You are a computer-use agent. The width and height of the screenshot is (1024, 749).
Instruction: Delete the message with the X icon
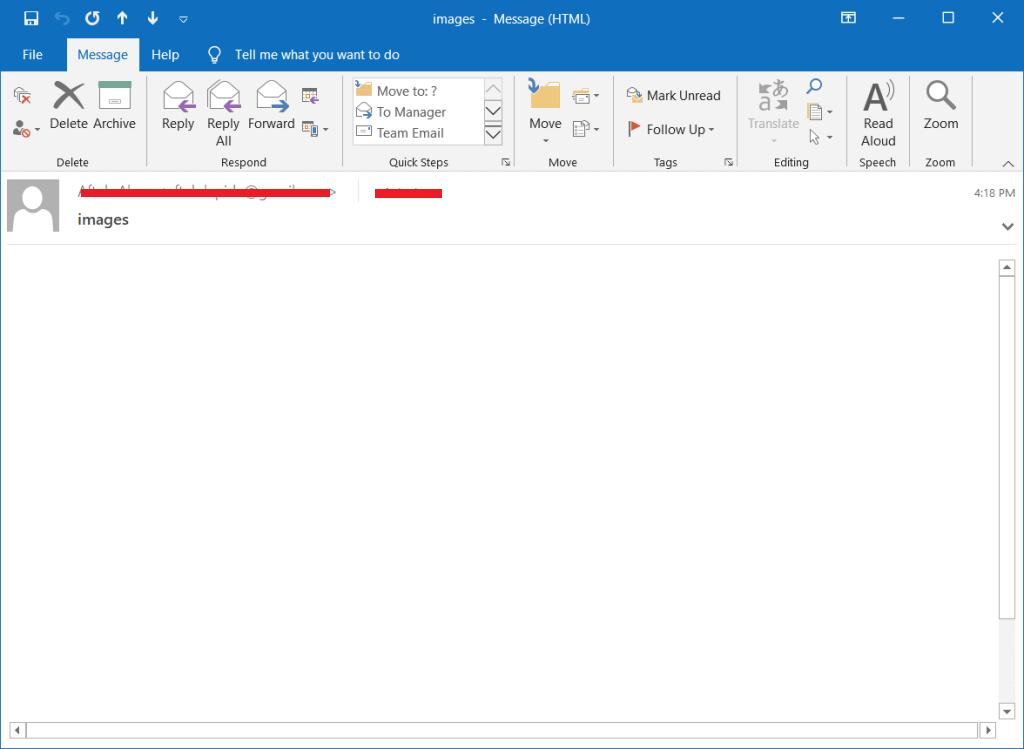point(69,106)
